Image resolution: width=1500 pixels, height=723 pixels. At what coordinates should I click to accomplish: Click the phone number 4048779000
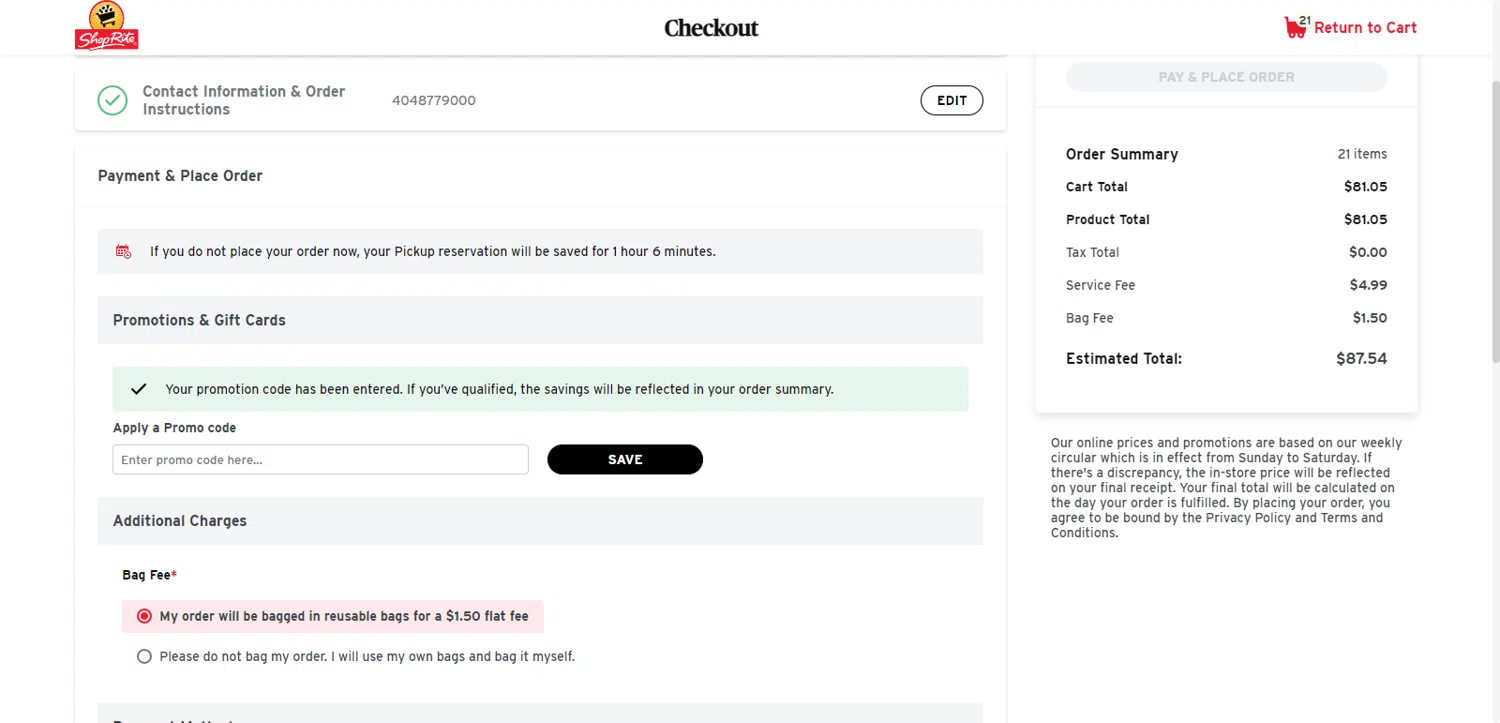point(433,100)
